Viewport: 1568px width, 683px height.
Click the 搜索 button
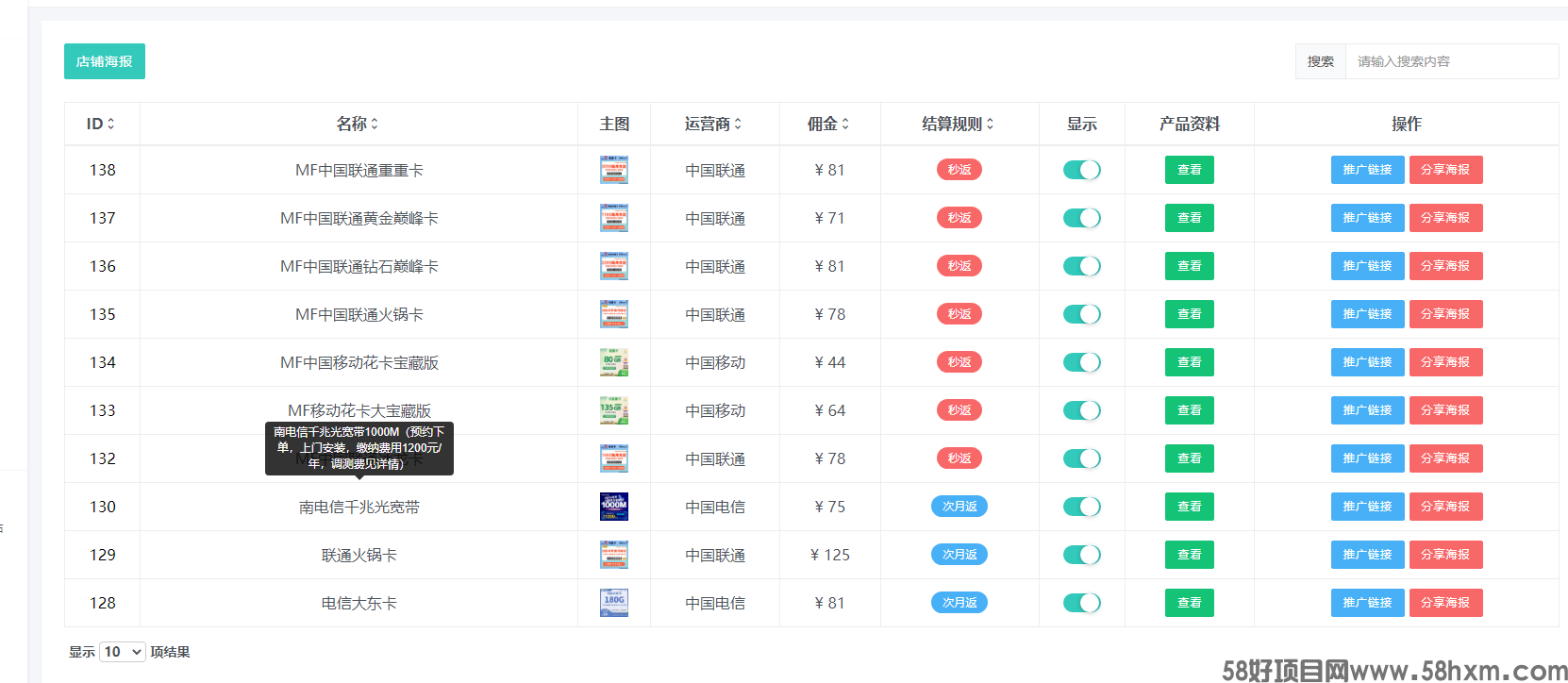[1321, 61]
